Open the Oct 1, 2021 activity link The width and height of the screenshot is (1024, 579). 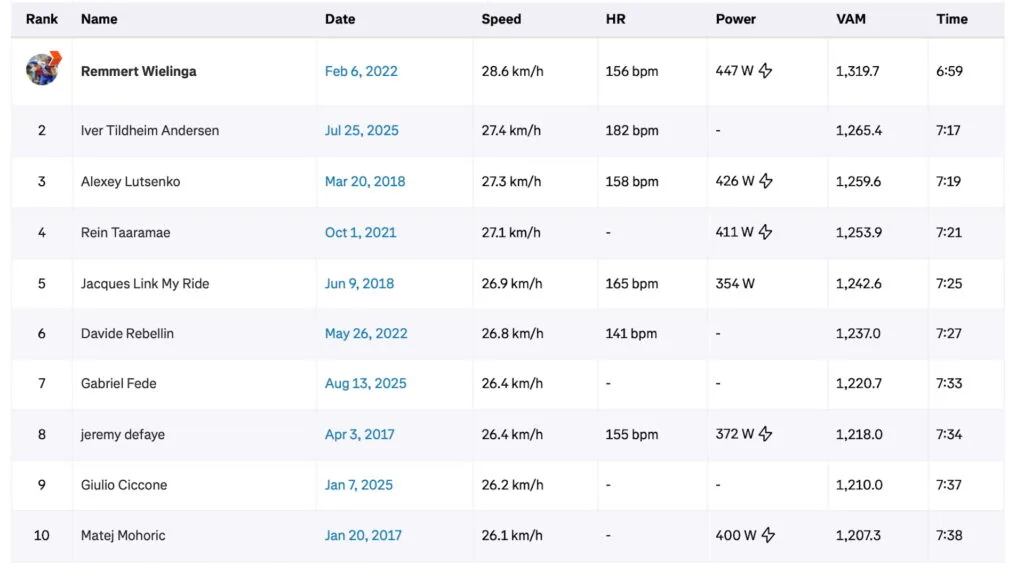[x=360, y=232]
